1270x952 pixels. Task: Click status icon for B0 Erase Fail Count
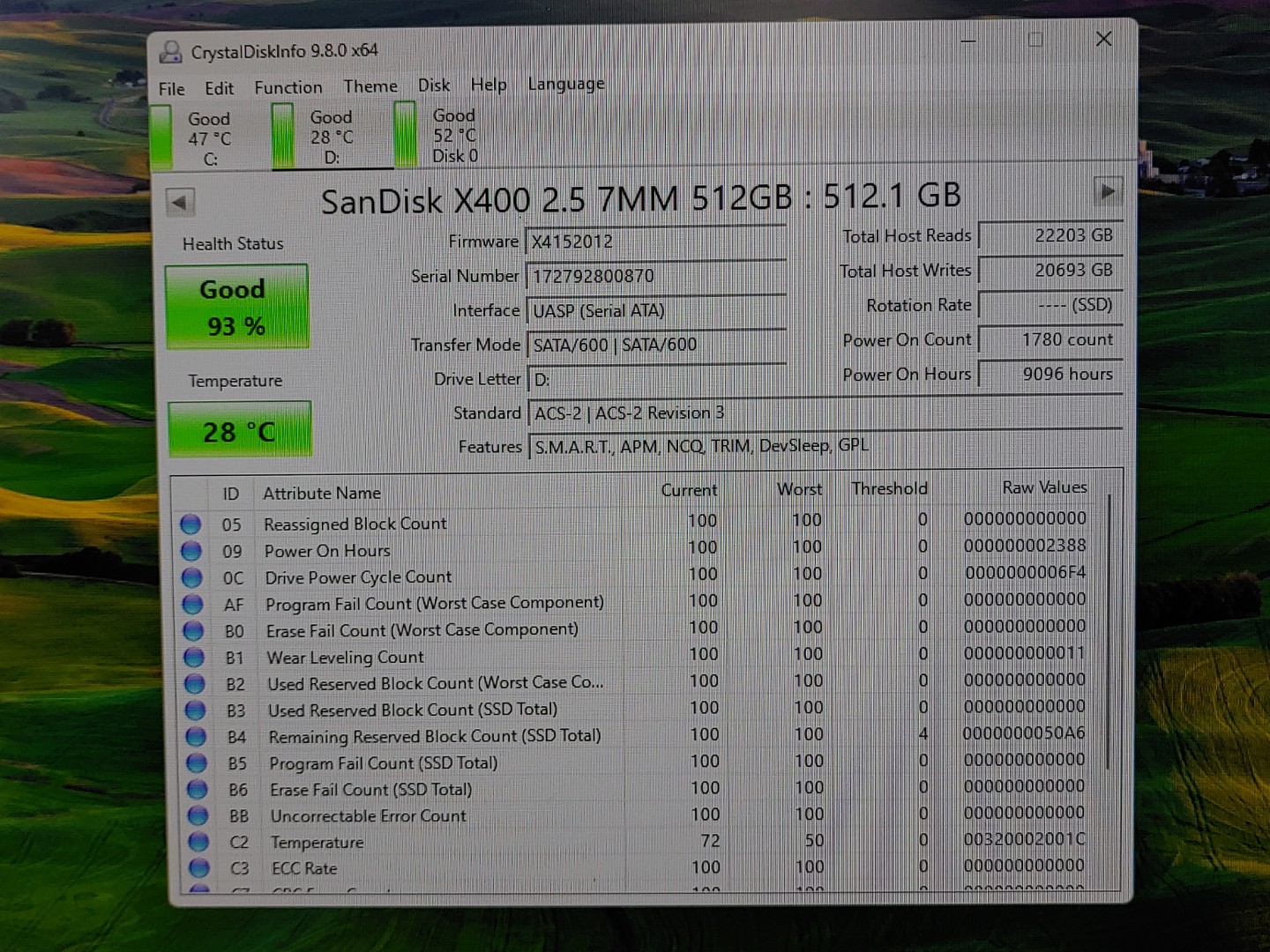[x=193, y=631]
